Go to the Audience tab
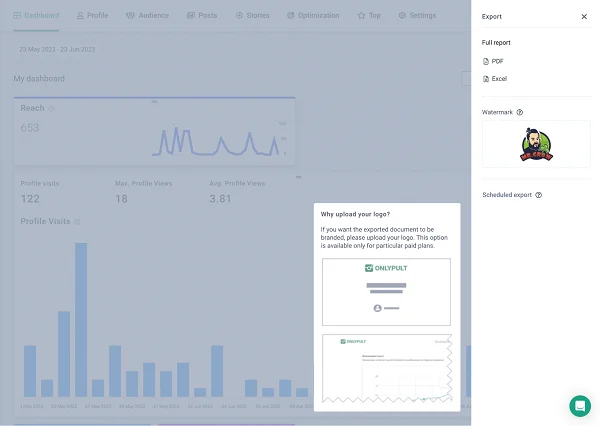 (148, 16)
